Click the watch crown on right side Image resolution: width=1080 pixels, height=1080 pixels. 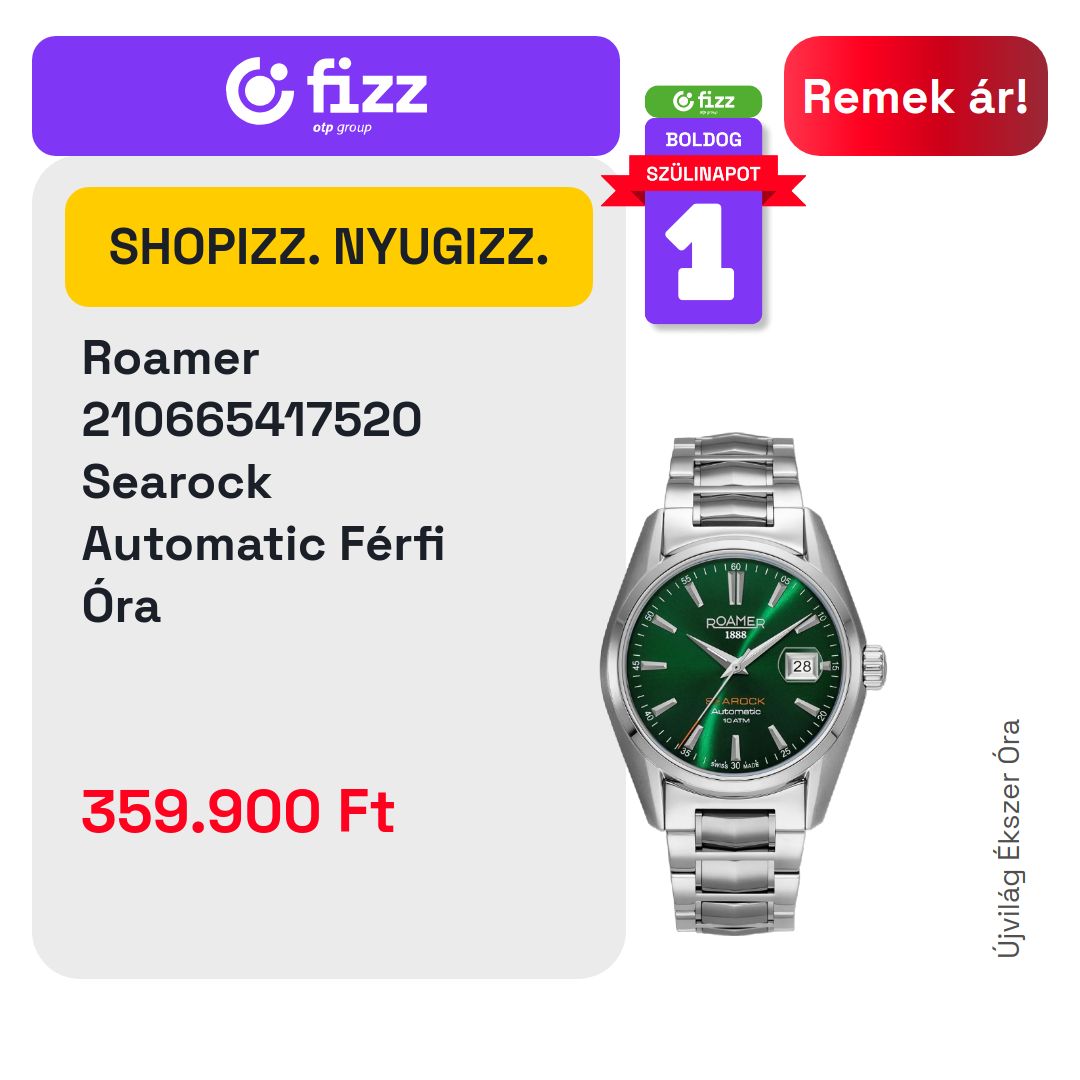point(875,667)
